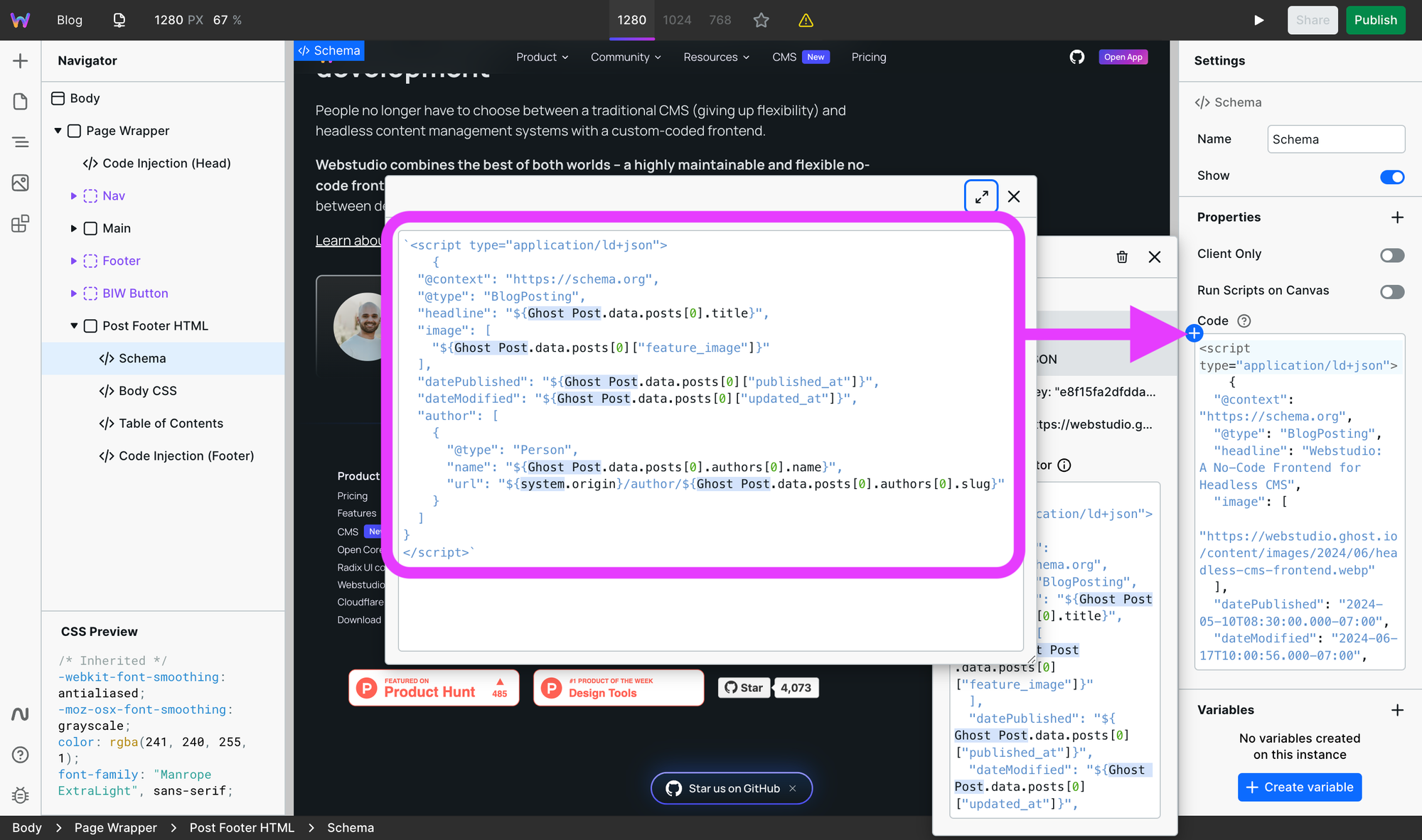Start preview with the play icon
Screen dimensions: 1422x840
point(1259,20)
